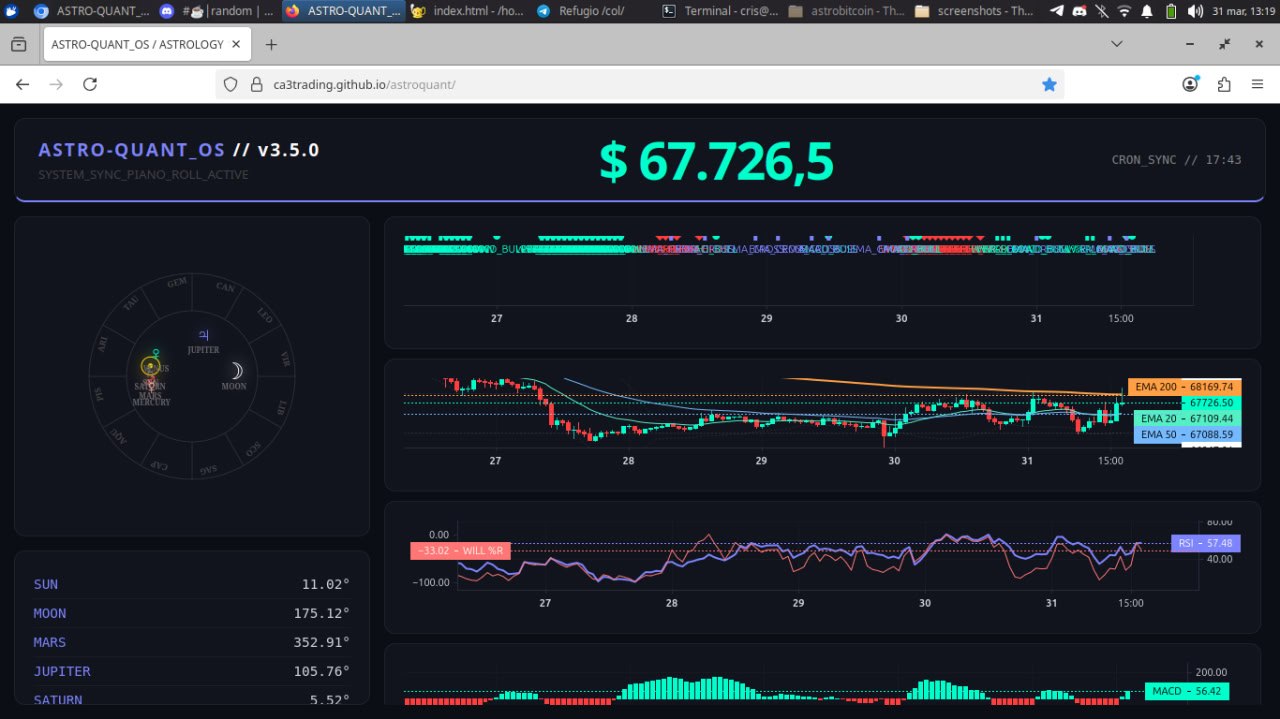This screenshot has width=1280, height=719.
Task: Click the ARI zodiac sector label
Action: coord(102,344)
